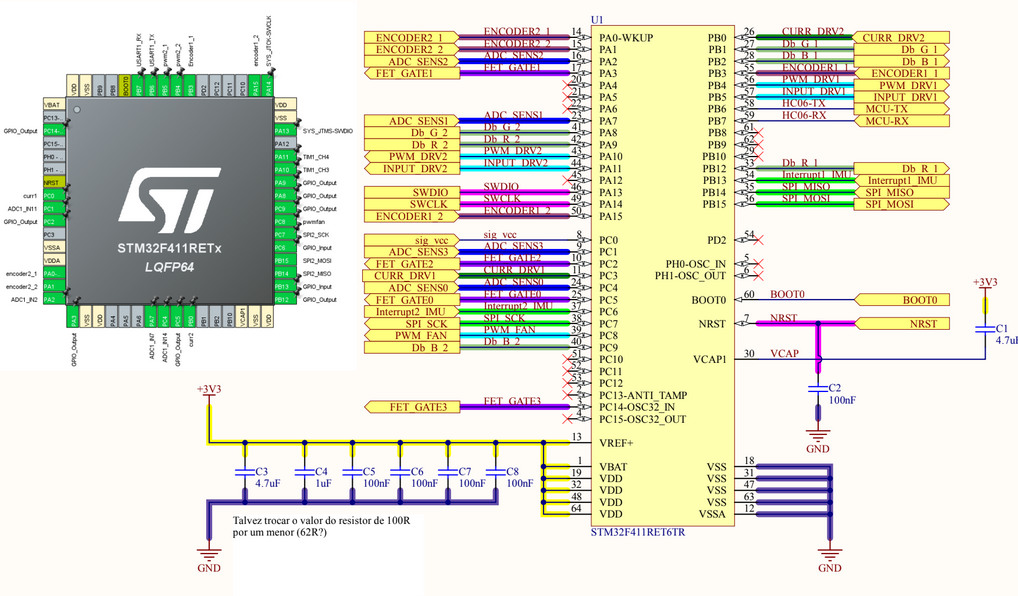Click the green PA13 pin on chip view

[281, 131]
